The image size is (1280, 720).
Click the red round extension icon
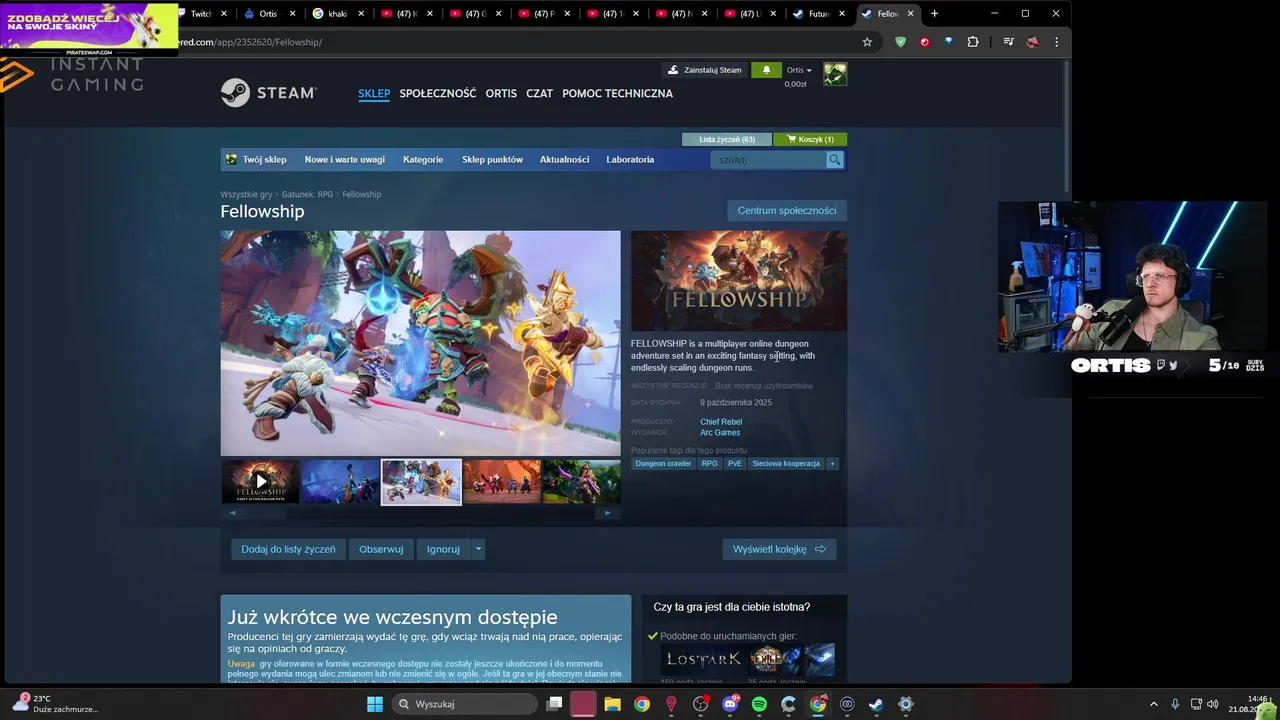[924, 42]
